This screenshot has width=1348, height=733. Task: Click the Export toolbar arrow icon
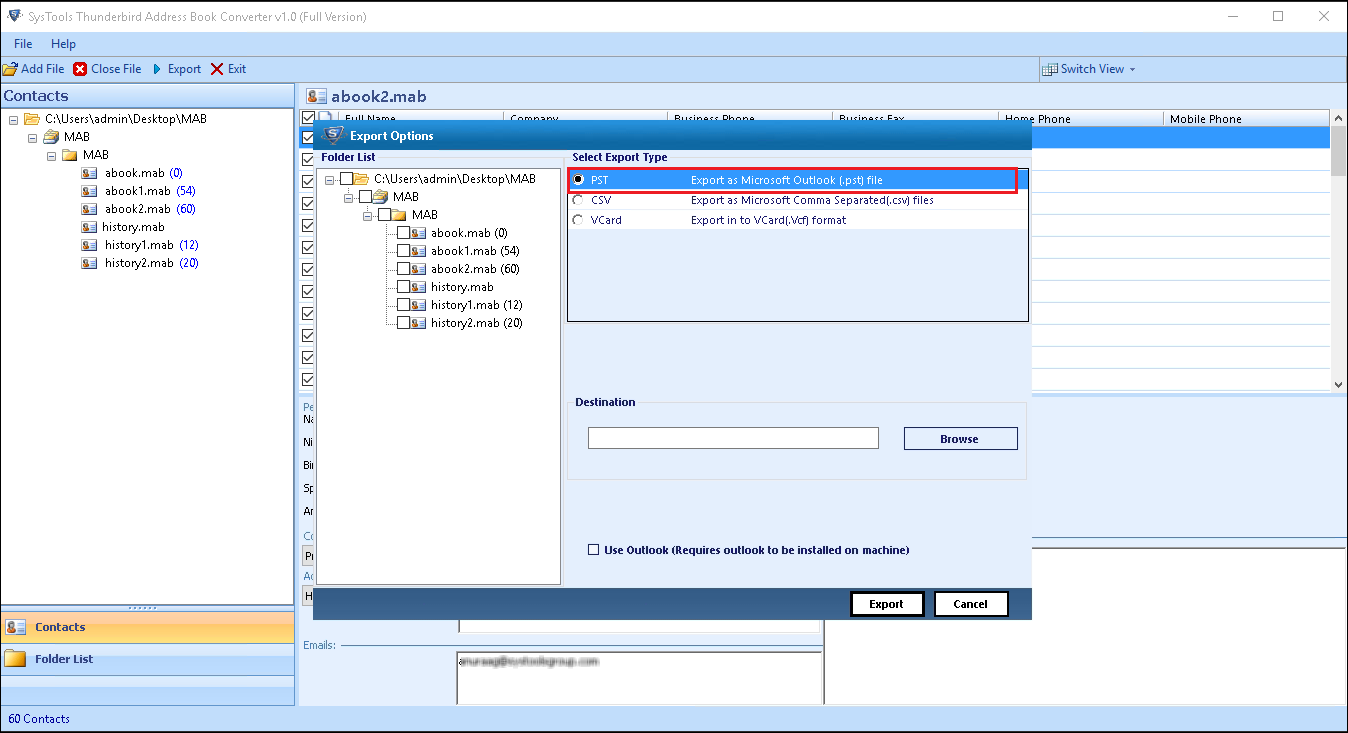pos(156,69)
